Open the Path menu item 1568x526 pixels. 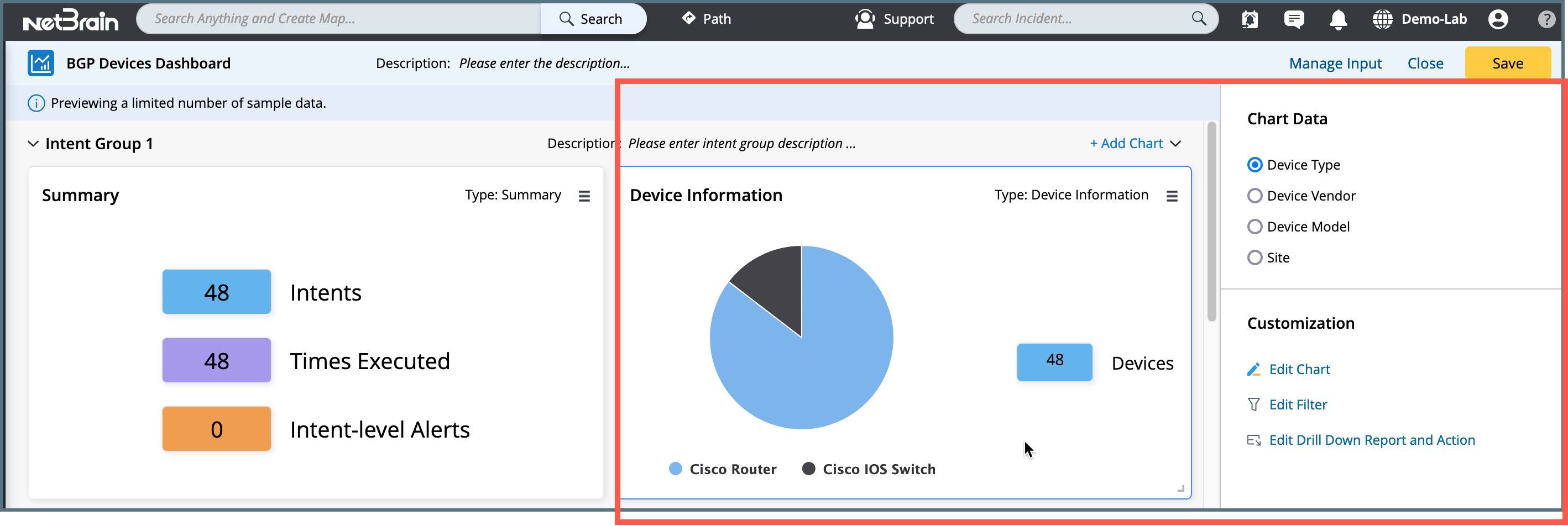click(706, 19)
